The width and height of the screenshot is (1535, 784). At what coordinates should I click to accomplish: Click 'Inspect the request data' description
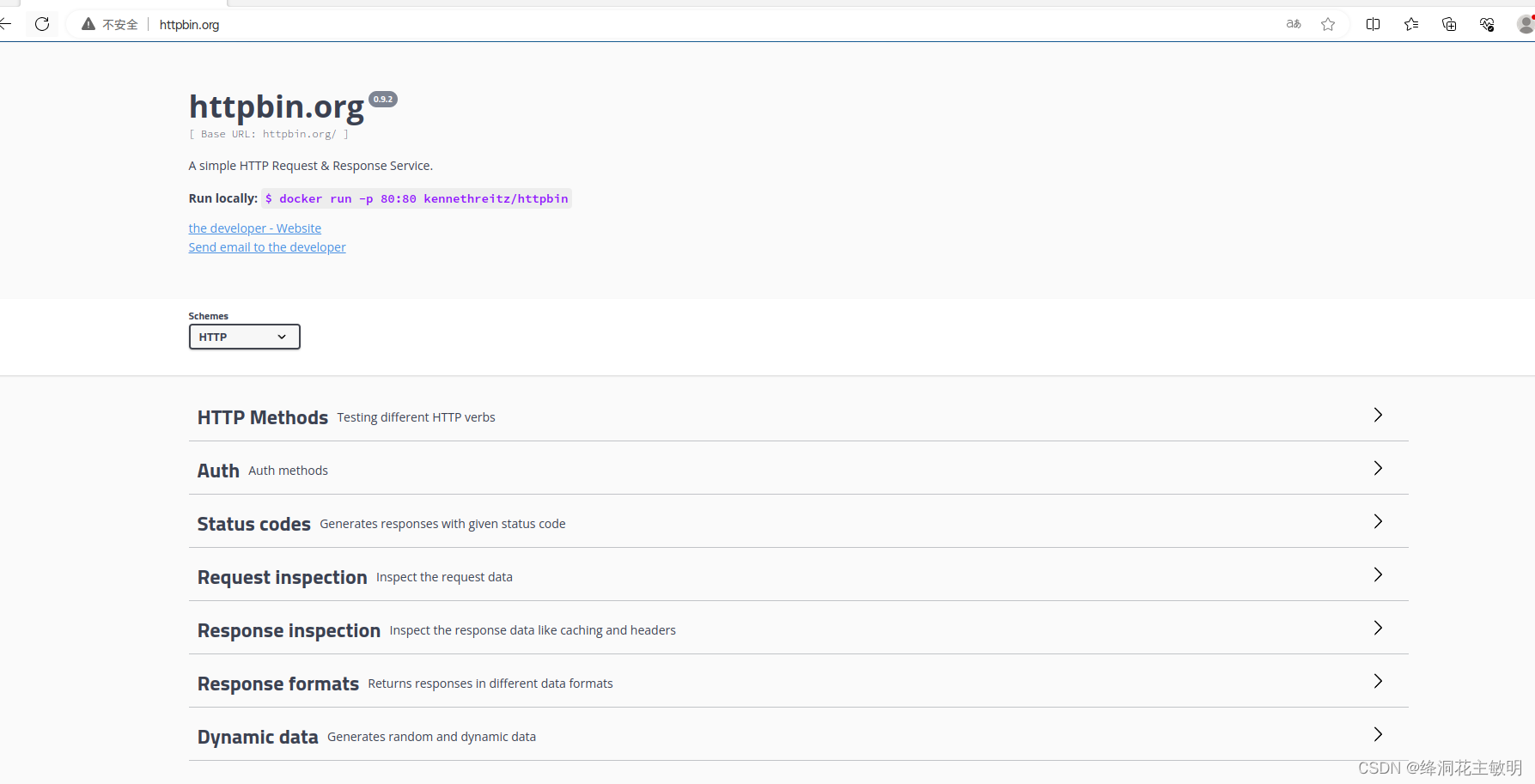click(x=444, y=577)
